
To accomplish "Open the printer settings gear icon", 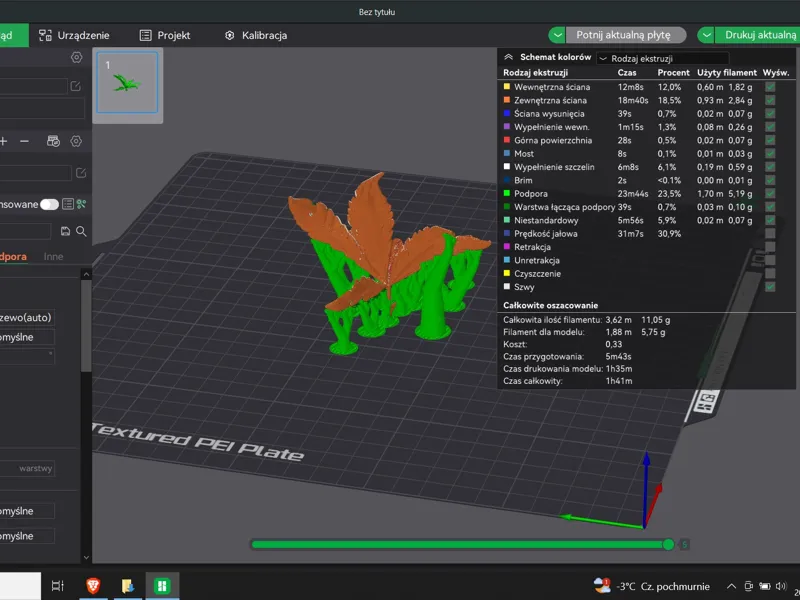I will click(77, 58).
